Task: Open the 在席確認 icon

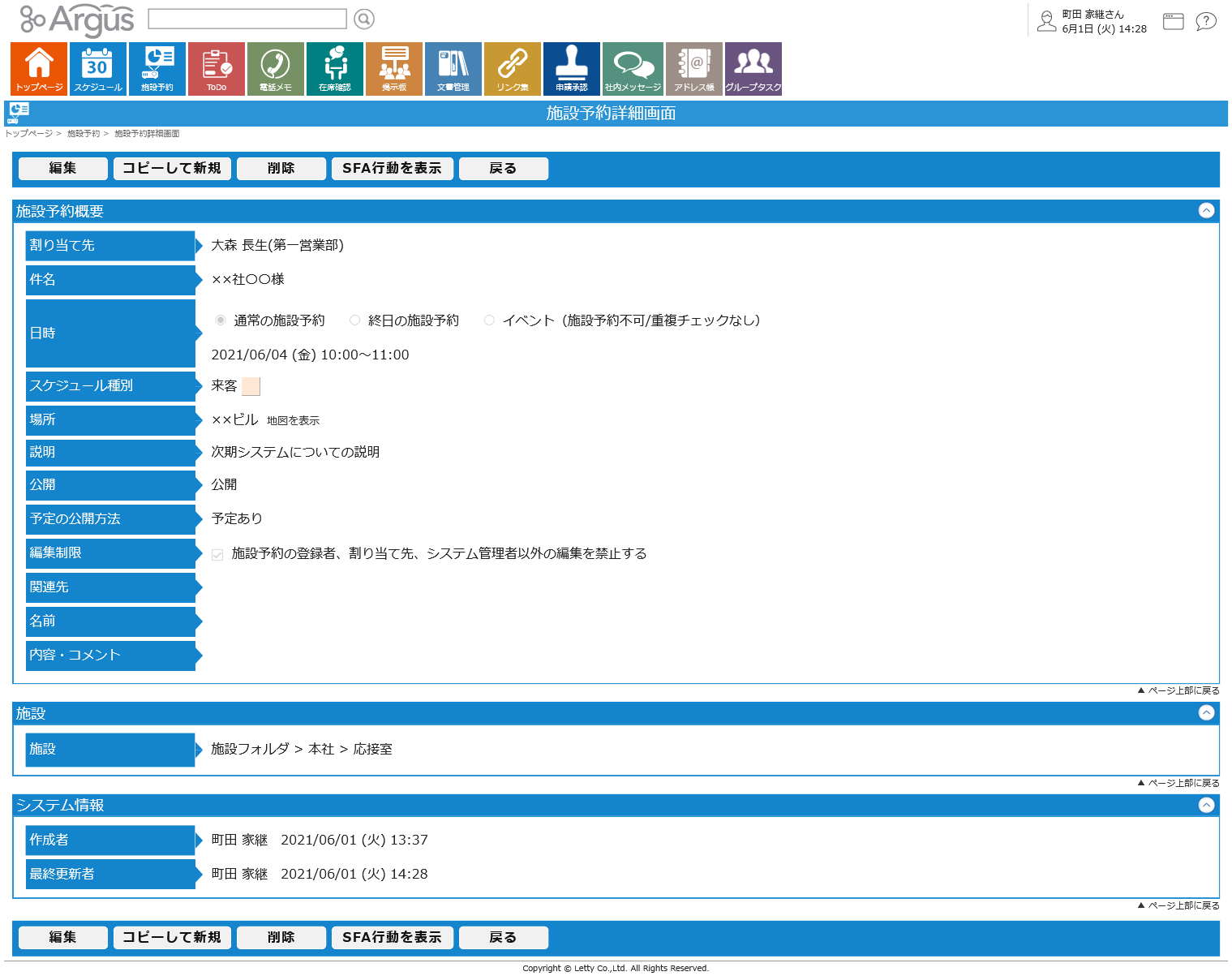Action: point(335,69)
